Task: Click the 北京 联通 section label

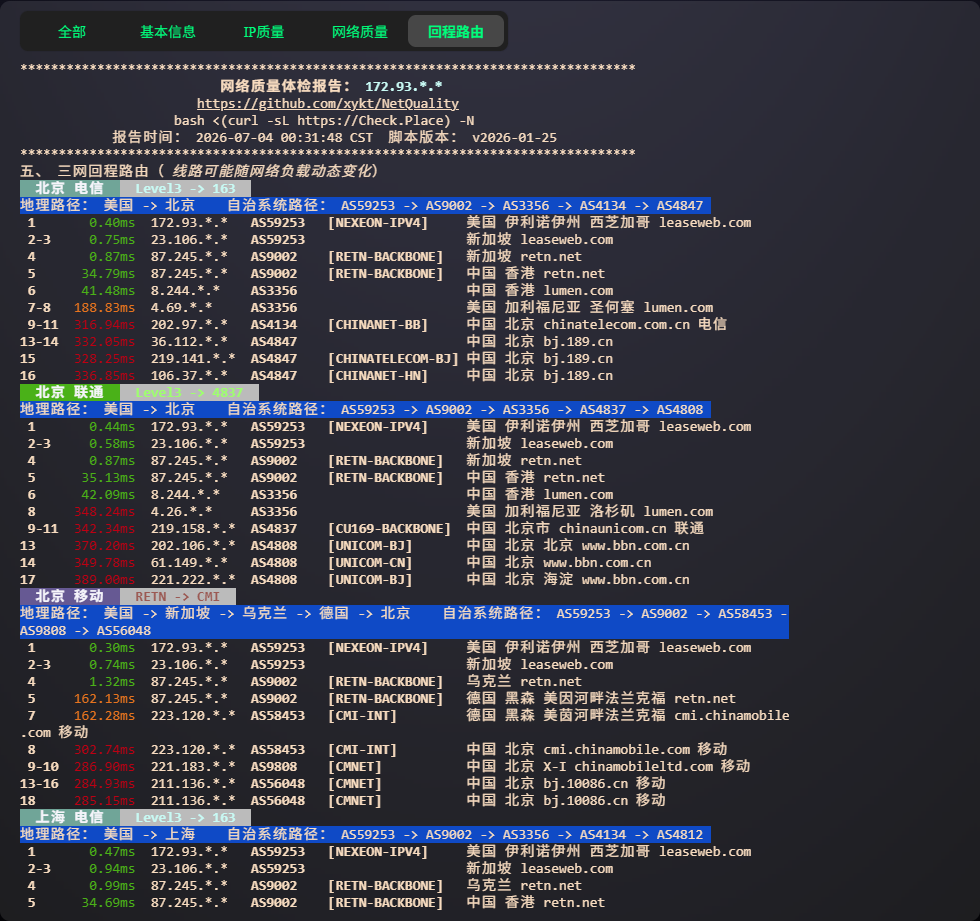Action: (x=69, y=392)
